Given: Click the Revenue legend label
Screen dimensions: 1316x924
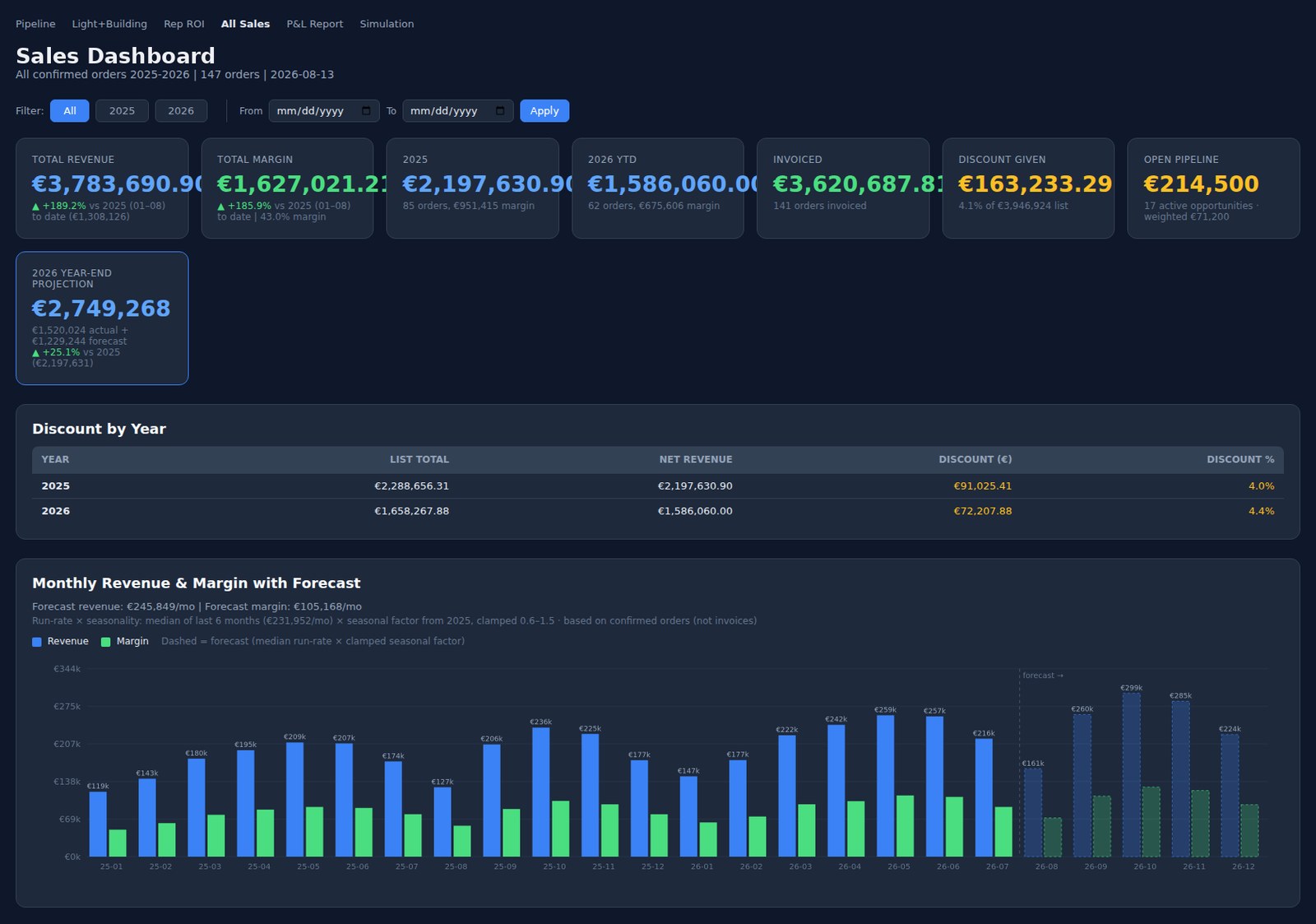Looking at the screenshot, I should point(67,641).
